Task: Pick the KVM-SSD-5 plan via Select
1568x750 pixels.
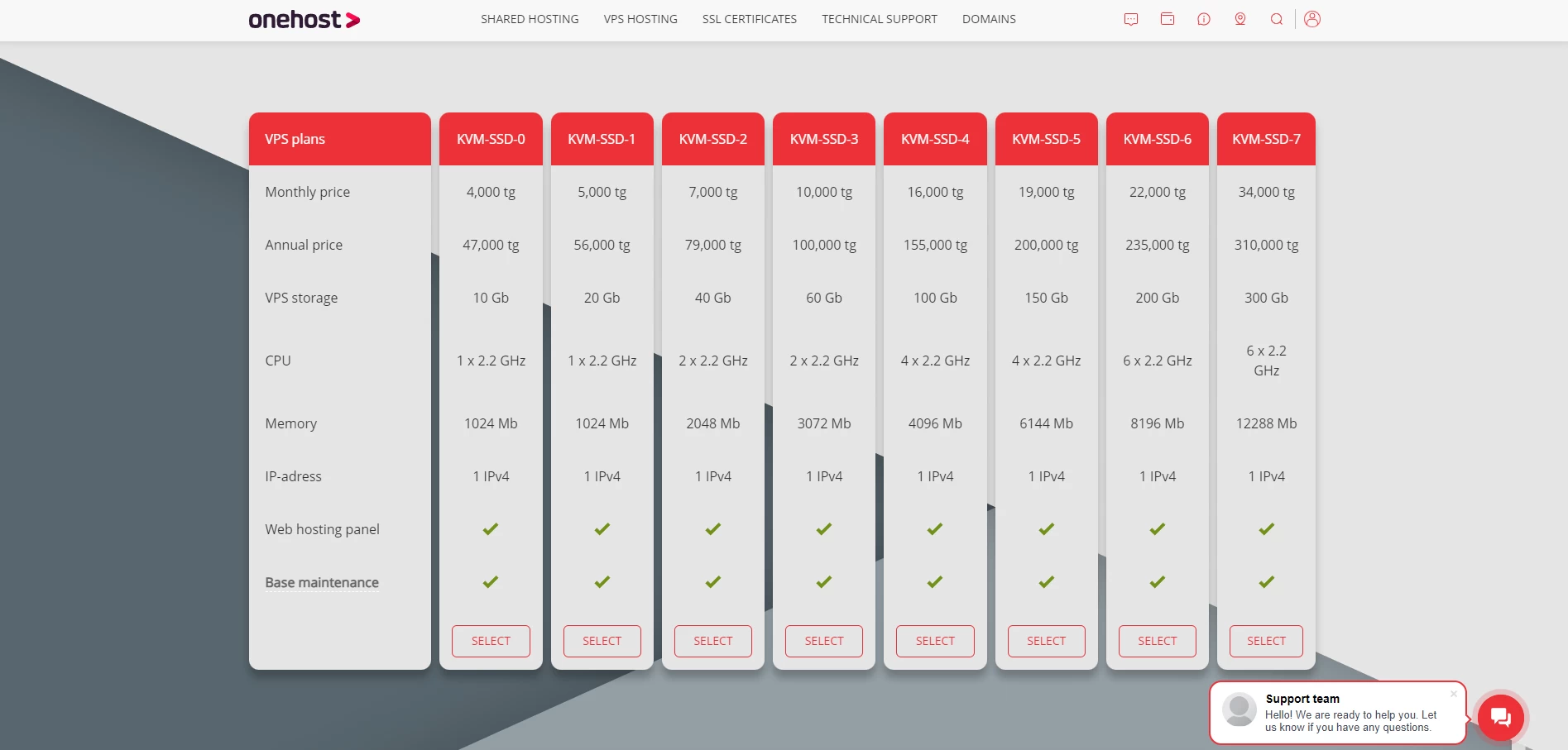Action: coord(1046,641)
